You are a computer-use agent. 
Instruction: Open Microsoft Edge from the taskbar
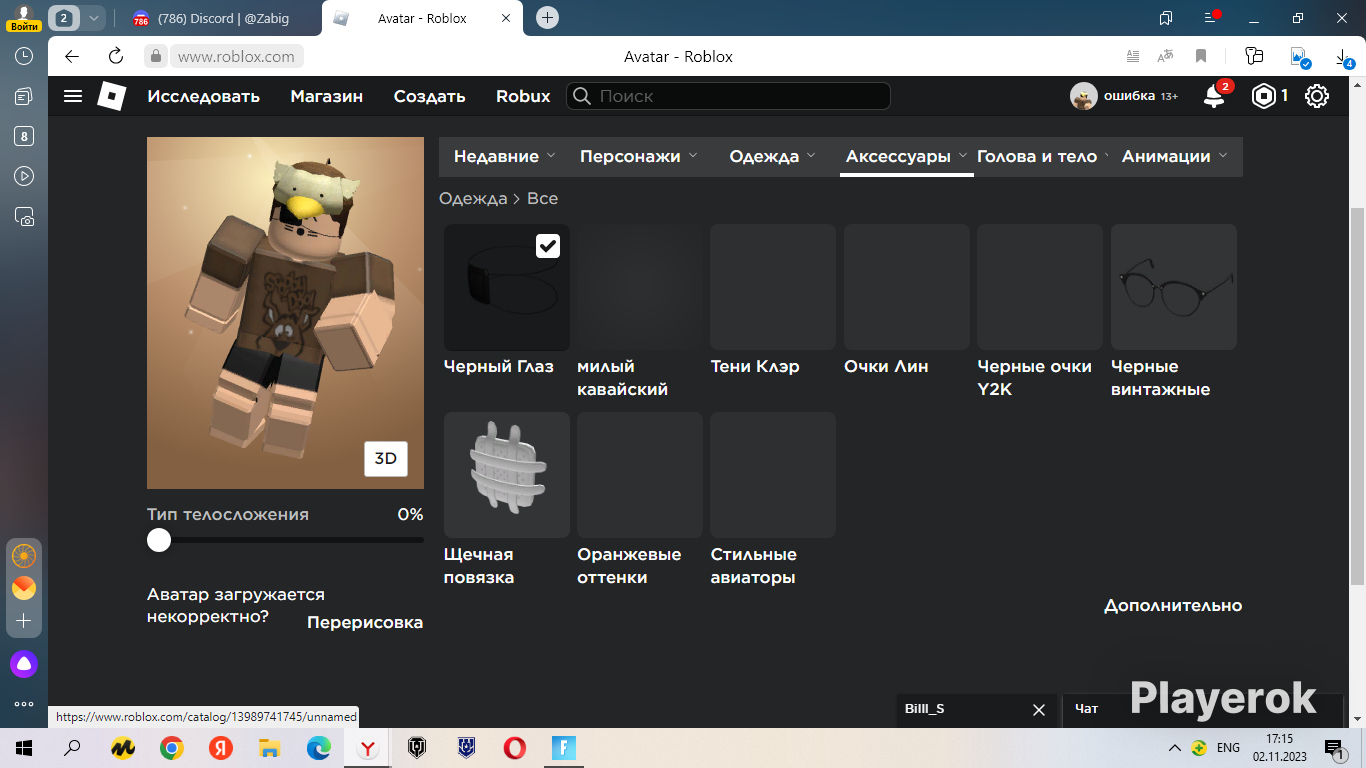(x=318, y=747)
